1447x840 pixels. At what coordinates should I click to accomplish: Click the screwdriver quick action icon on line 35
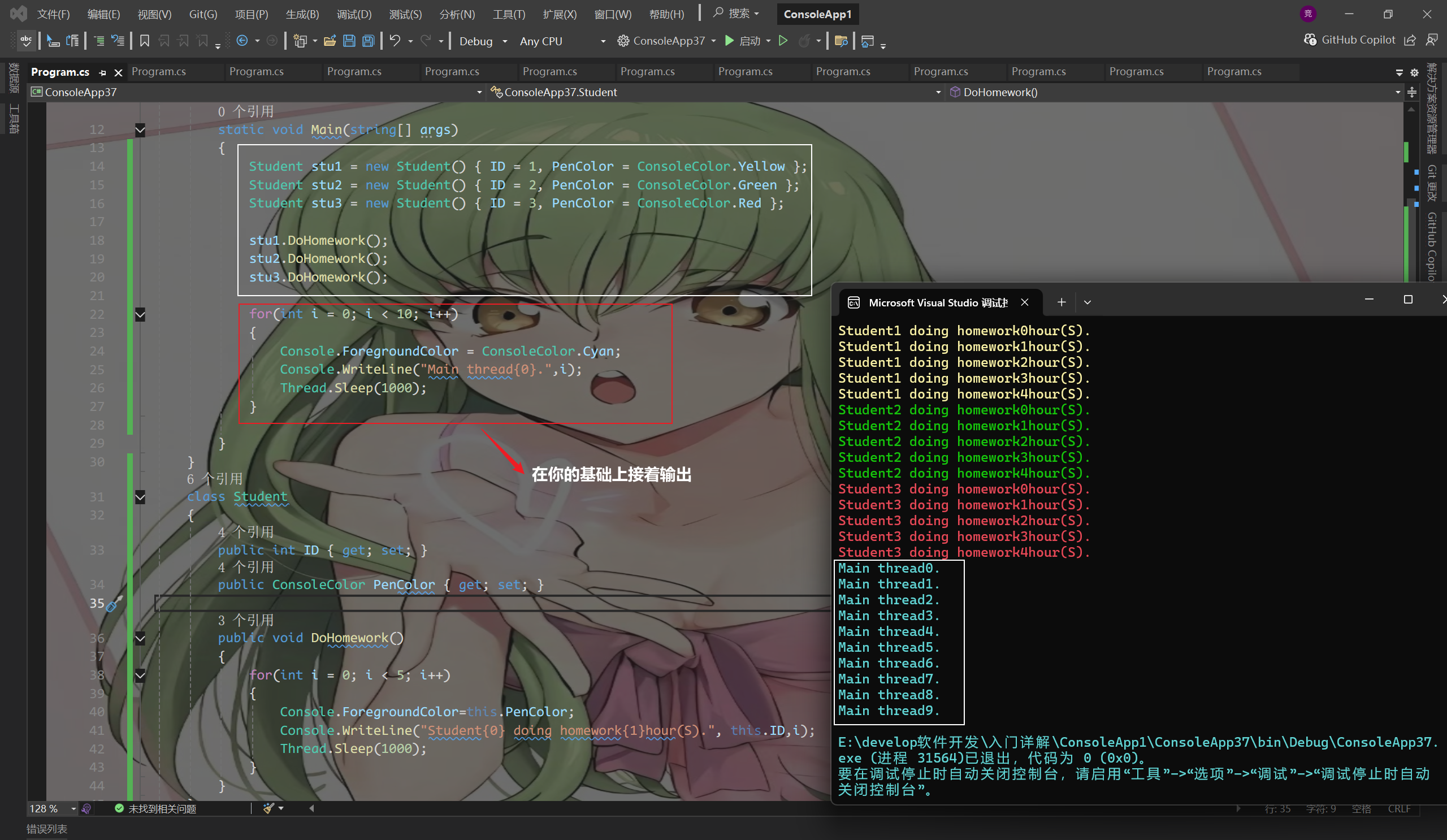point(114,603)
